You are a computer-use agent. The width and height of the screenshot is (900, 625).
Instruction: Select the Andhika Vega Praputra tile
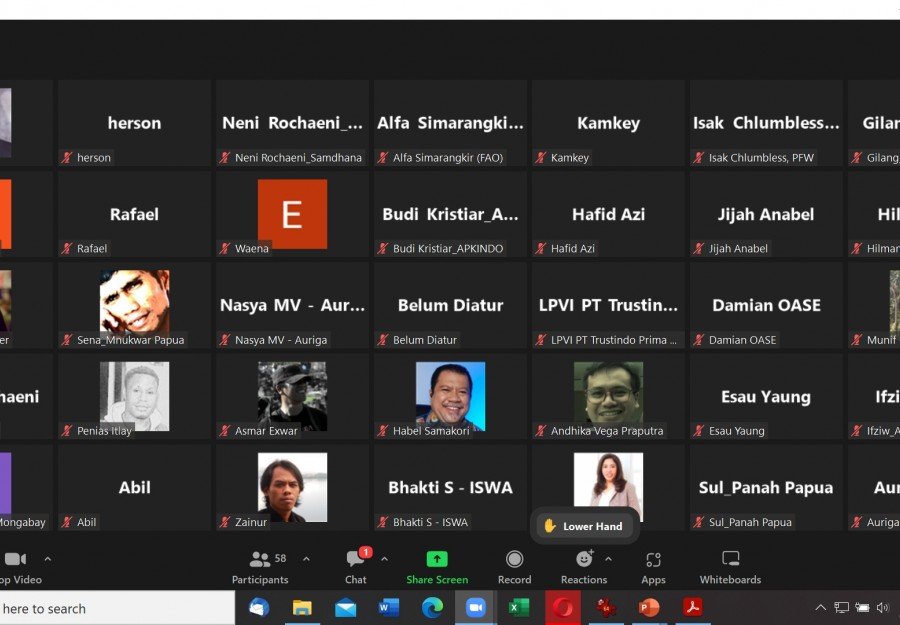tap(608, 396)
